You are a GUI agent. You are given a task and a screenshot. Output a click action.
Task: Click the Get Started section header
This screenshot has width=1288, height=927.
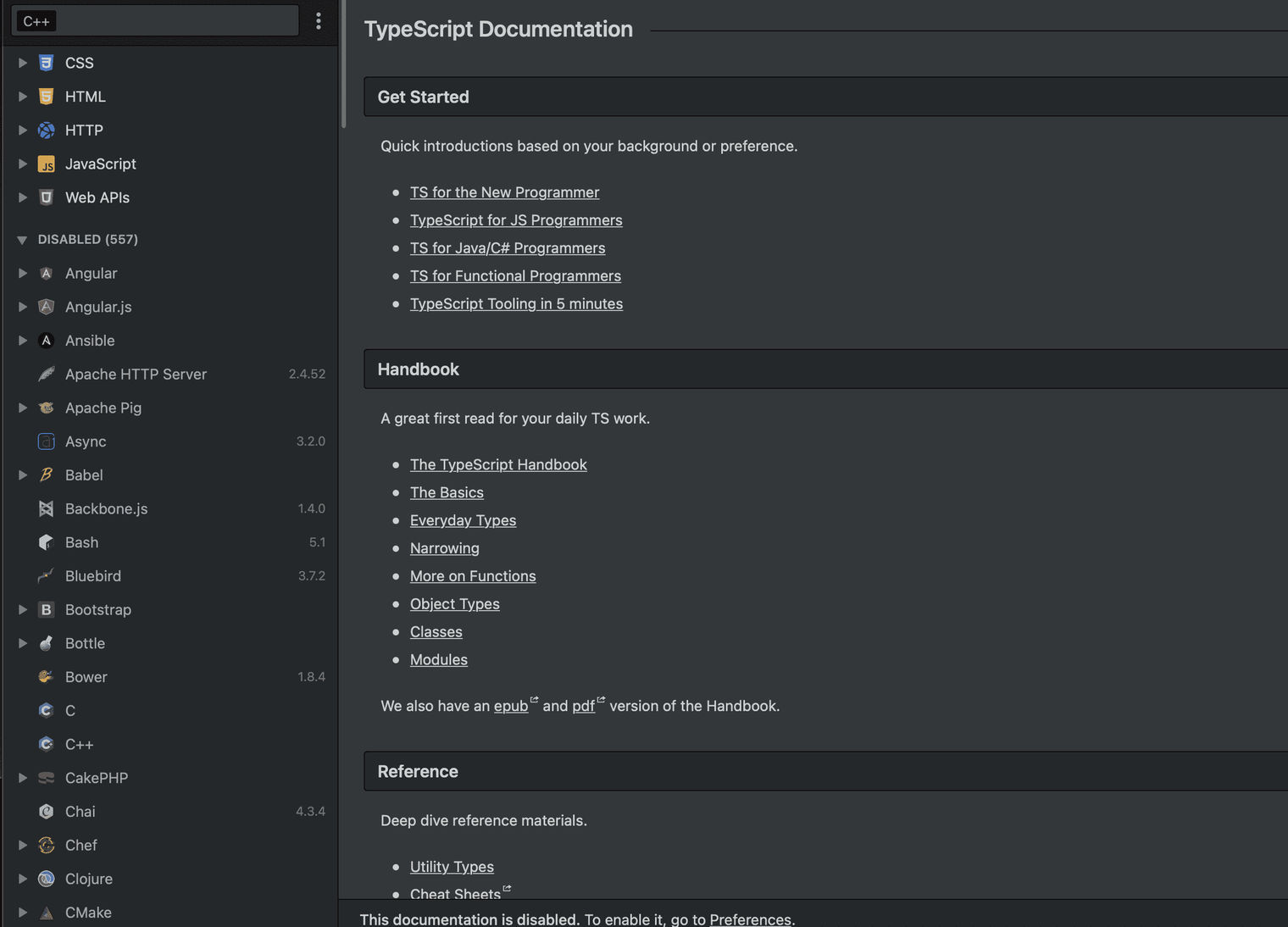pos(826,97)
